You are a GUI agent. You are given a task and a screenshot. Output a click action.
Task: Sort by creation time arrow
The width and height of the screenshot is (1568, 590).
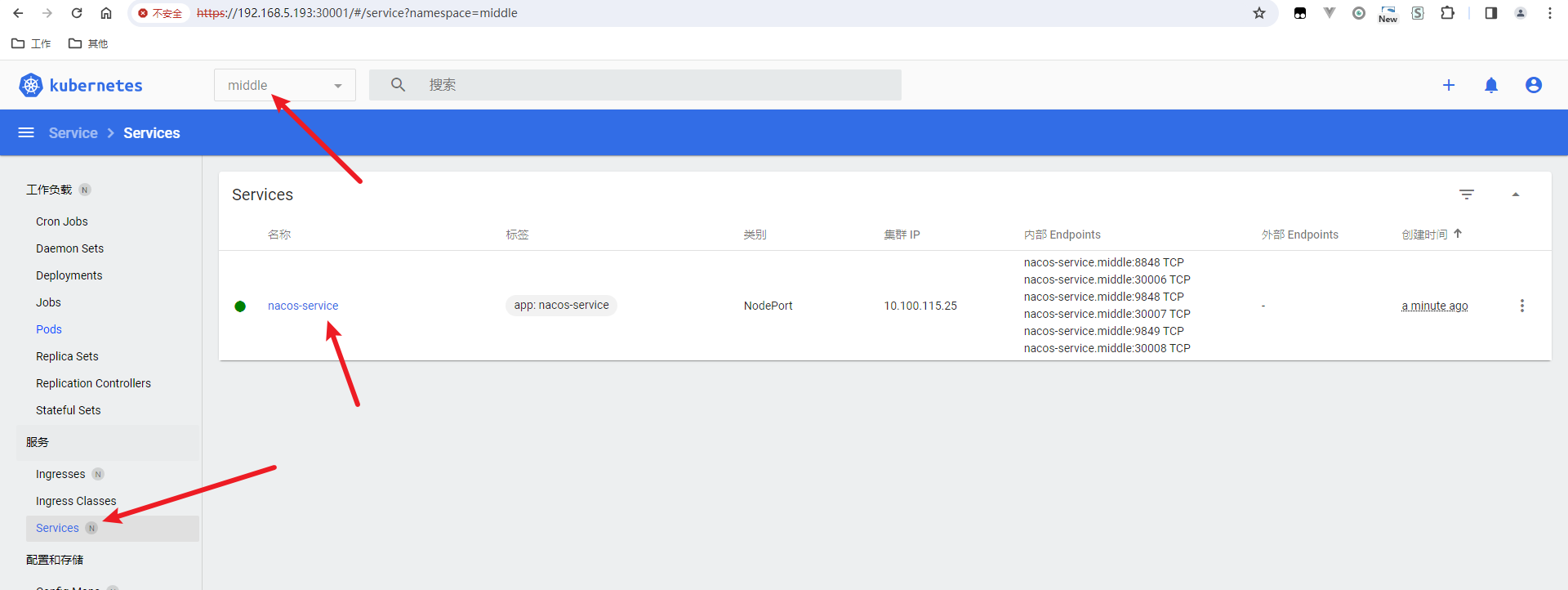pos(1458,234)
